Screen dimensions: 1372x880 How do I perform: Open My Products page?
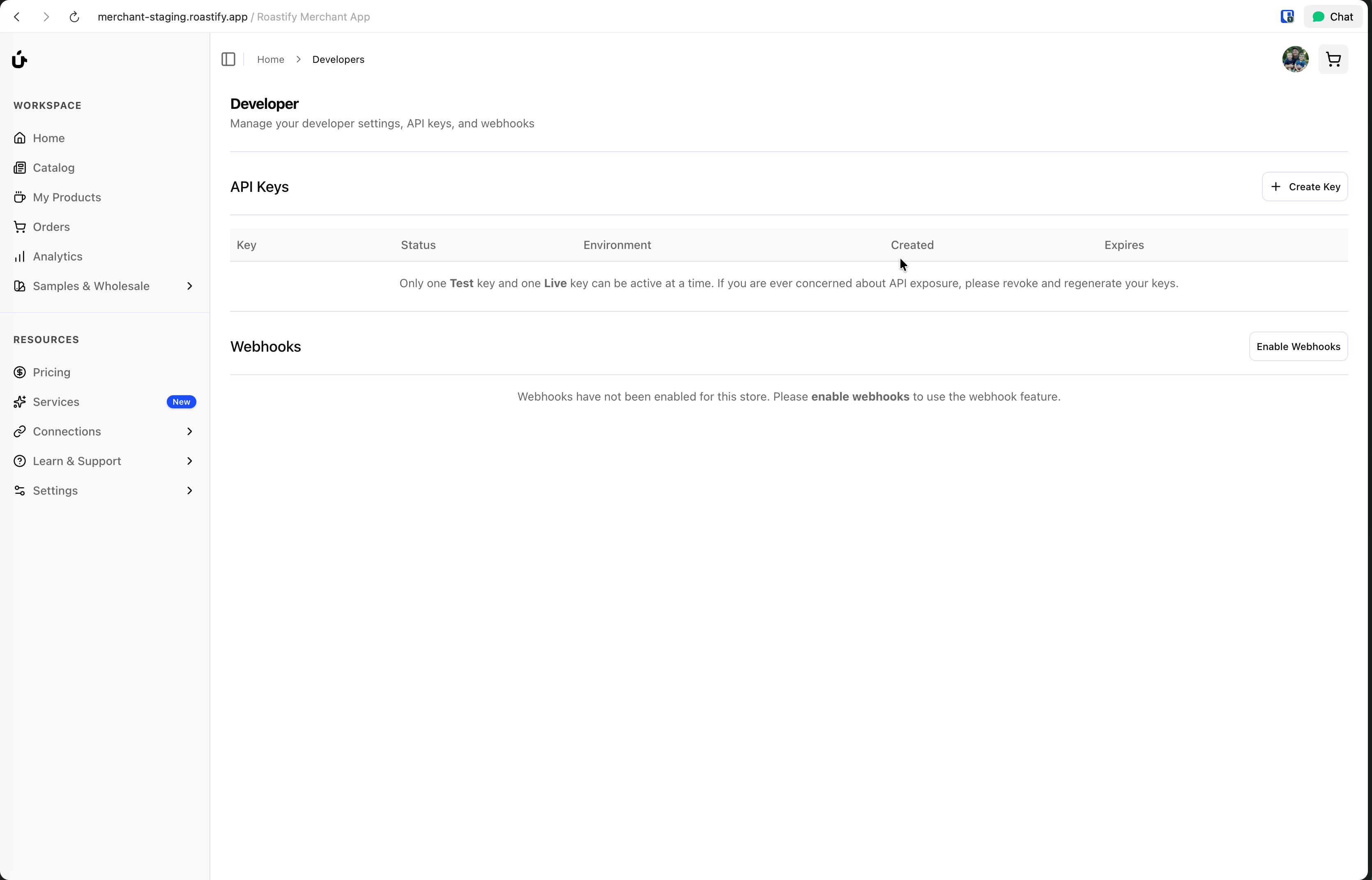(x=67, y=198)
